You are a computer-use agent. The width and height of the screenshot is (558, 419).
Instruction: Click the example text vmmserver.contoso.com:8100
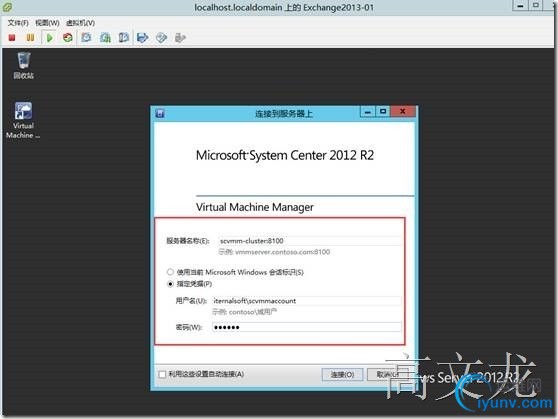pyautogui.click(x=283, y=252)
